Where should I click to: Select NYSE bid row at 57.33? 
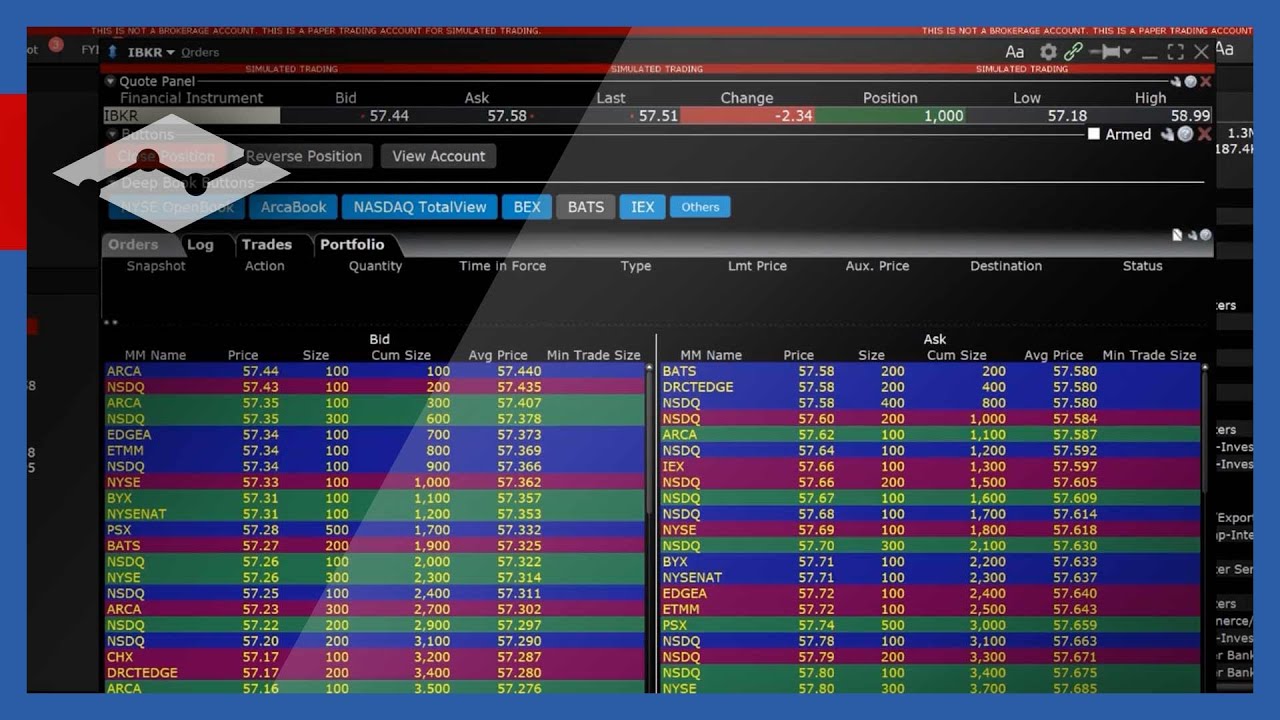pyautogui.click(x=375, y=482)
